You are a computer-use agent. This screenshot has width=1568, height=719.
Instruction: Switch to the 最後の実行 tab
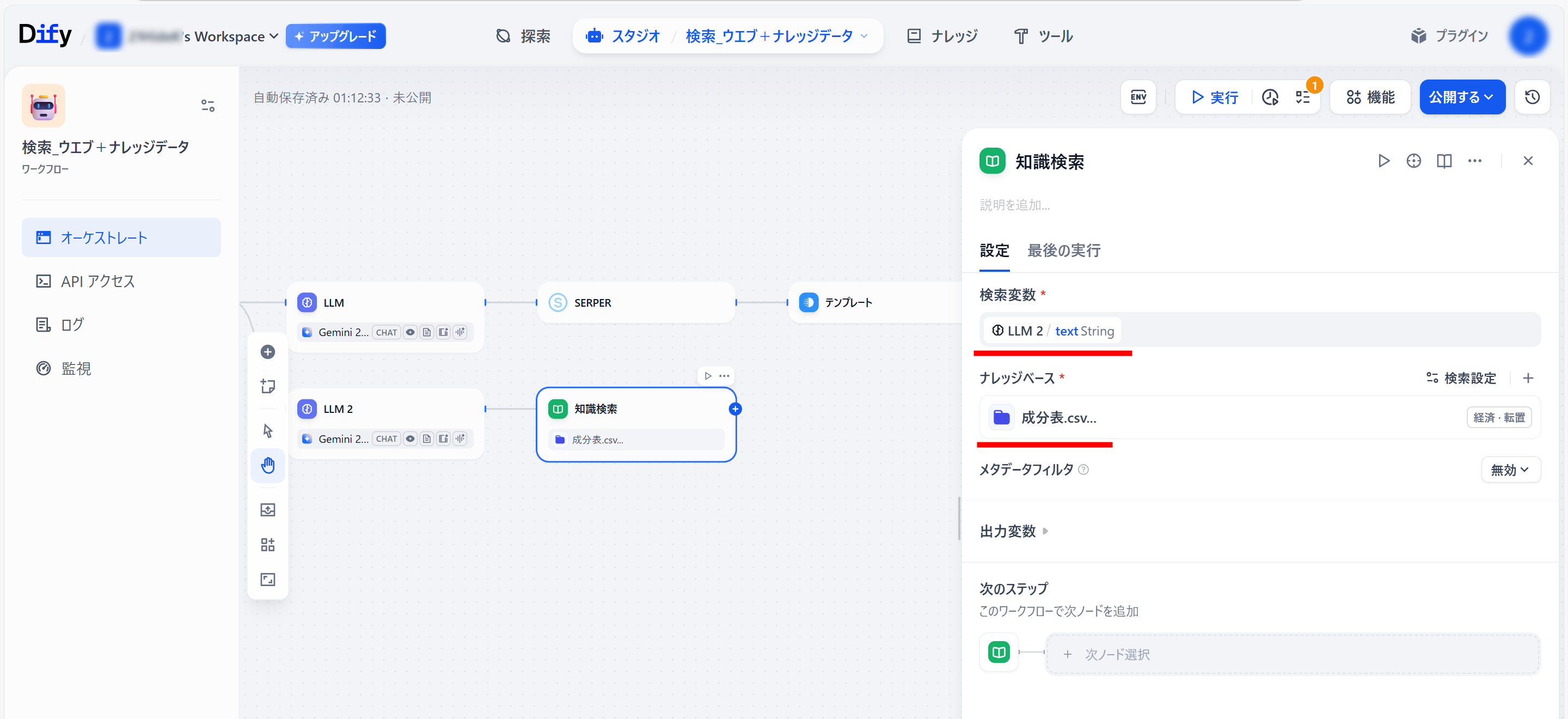tap(1063, 250)
